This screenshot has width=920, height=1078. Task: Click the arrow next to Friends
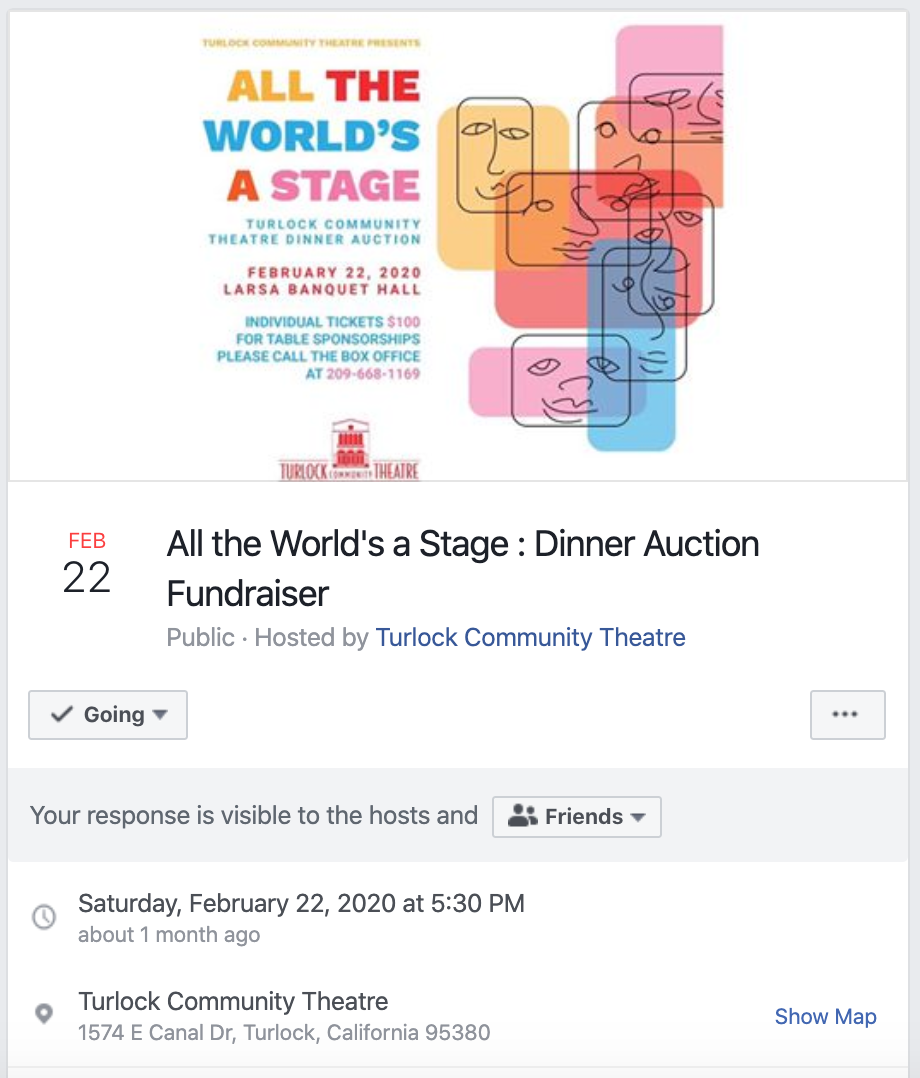coord(638,817)
